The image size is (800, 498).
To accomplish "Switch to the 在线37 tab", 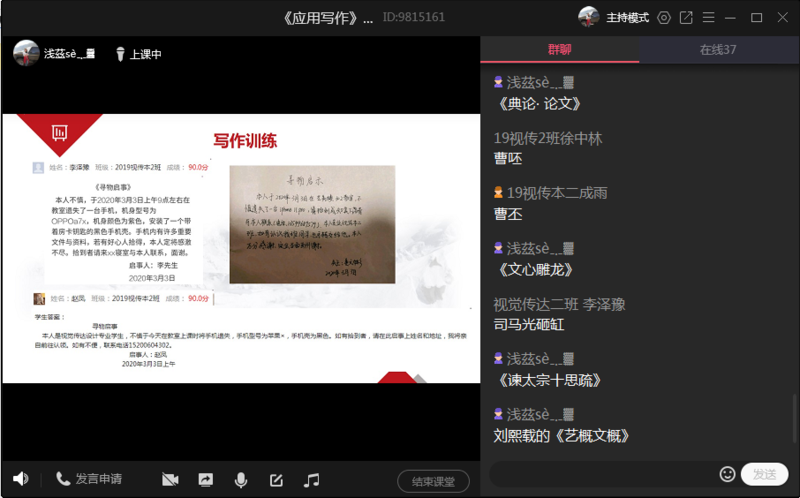I will click(x=718, y=49).
